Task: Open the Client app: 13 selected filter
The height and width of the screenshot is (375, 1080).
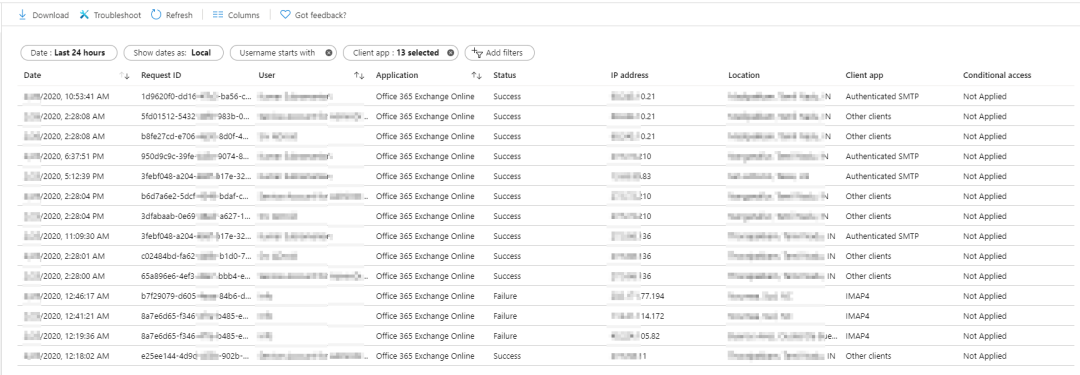Action: [395, 53]
